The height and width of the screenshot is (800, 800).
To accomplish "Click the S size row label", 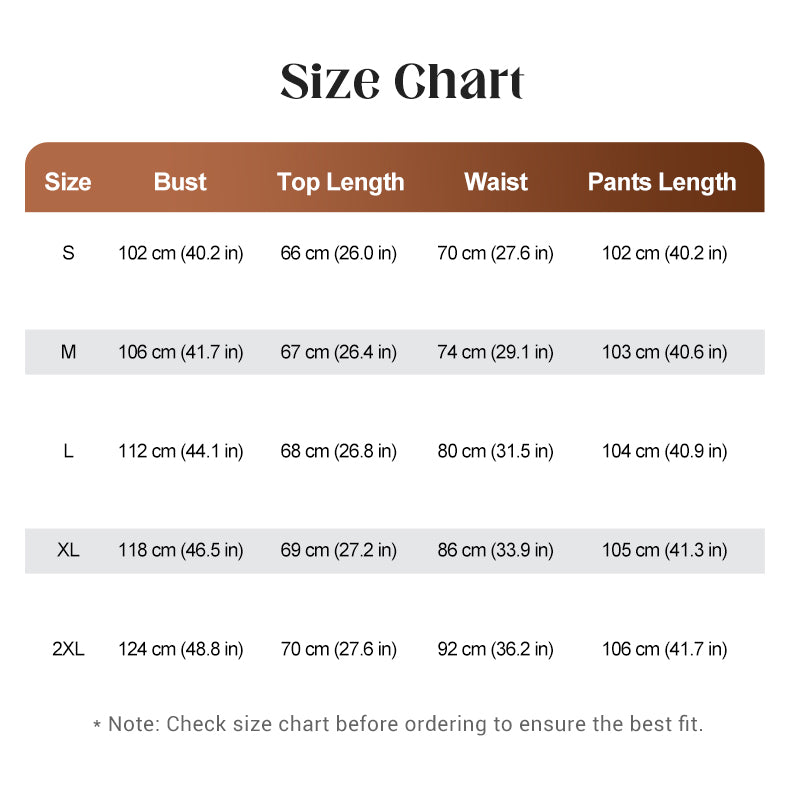I will point(68,253).
